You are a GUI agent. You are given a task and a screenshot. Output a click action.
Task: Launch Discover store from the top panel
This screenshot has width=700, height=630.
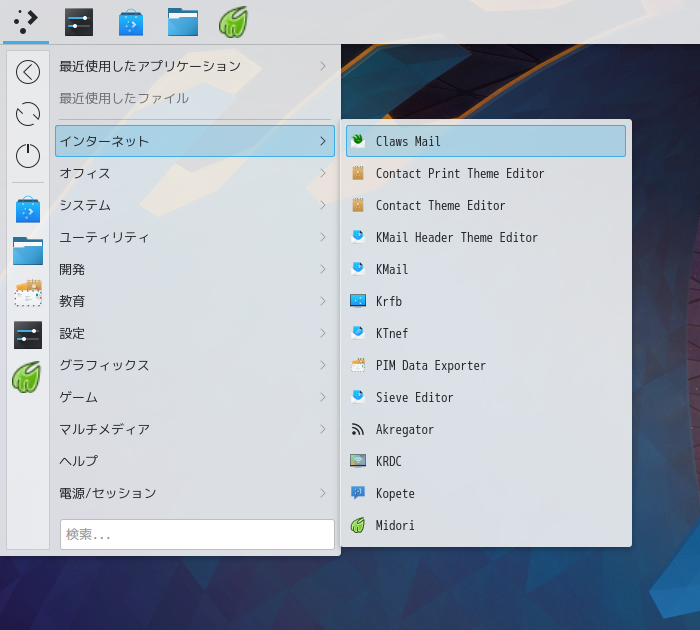pos(131,23)
